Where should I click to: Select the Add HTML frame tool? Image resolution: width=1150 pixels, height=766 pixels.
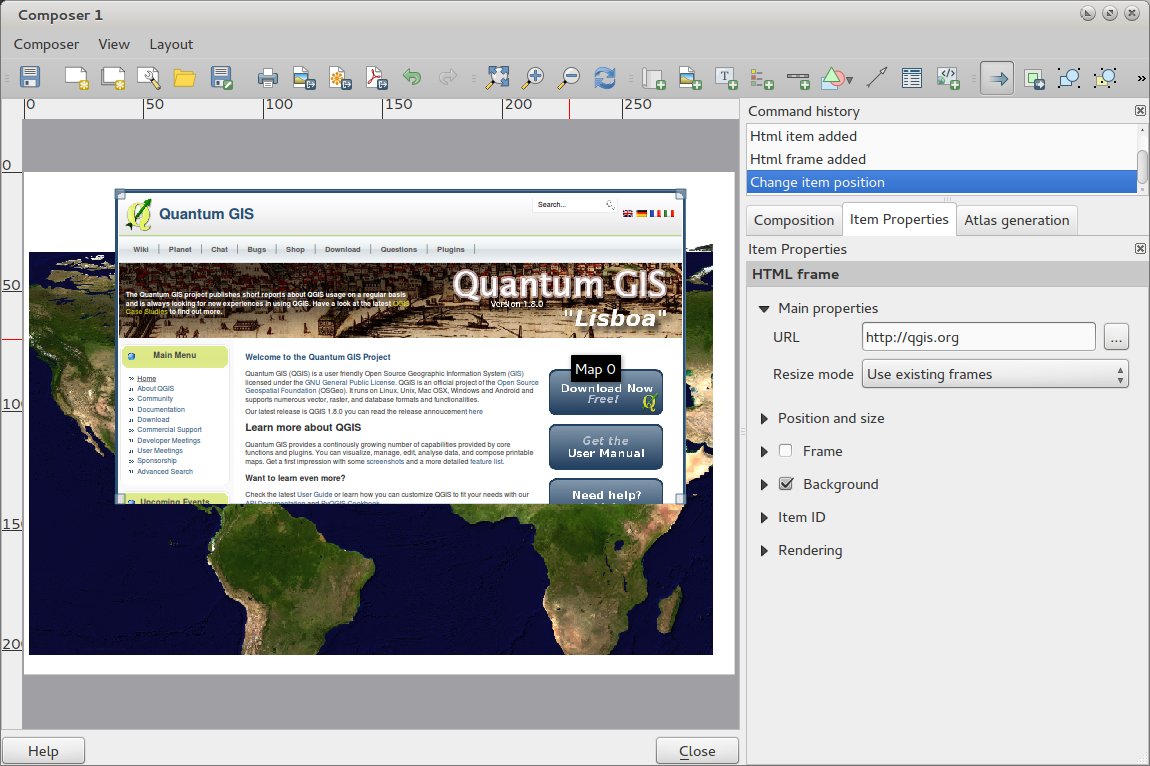click(x=948, y=78)
